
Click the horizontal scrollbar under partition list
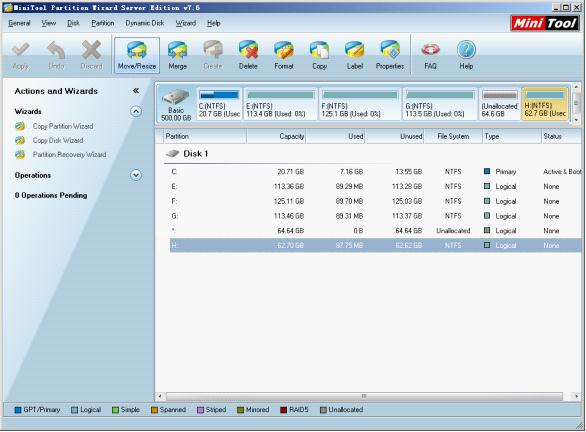364,396
